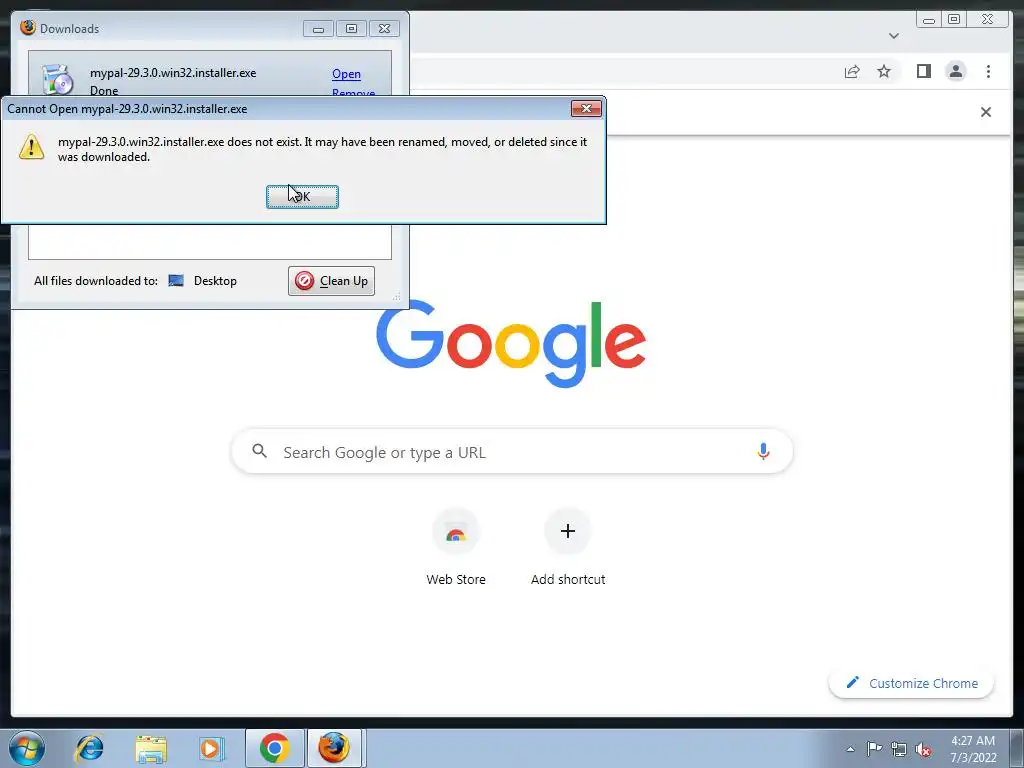Minimize the Downloads window

click(318, 29)
